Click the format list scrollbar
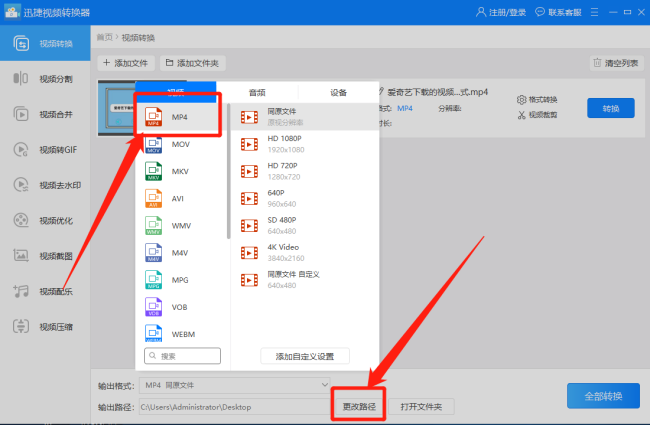The height and width of the screenshot is (425, 650). pos(228,171)
